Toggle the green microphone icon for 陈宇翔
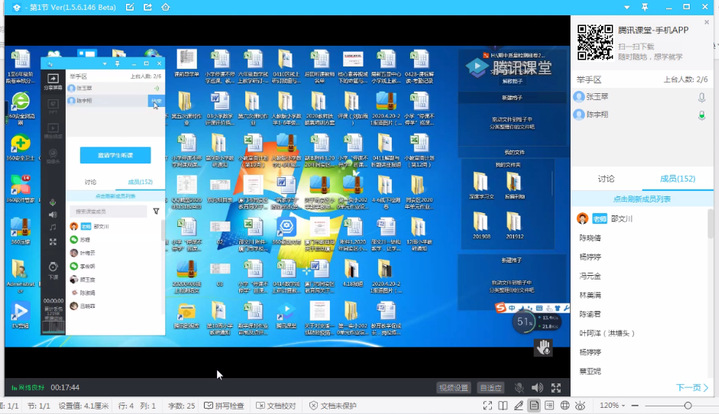 tap(702, 115)
